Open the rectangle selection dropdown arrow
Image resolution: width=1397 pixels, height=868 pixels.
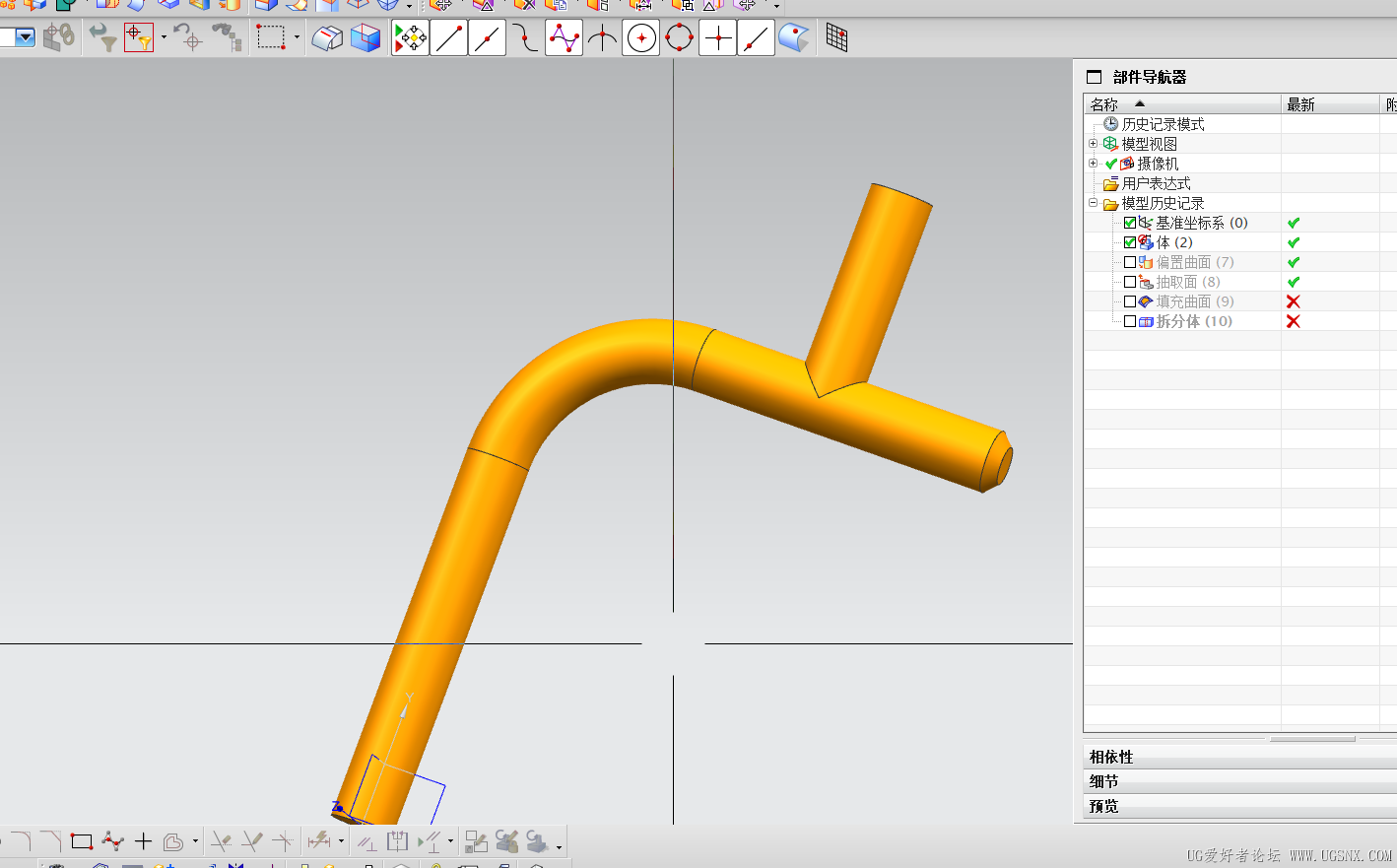click(297, 38)
